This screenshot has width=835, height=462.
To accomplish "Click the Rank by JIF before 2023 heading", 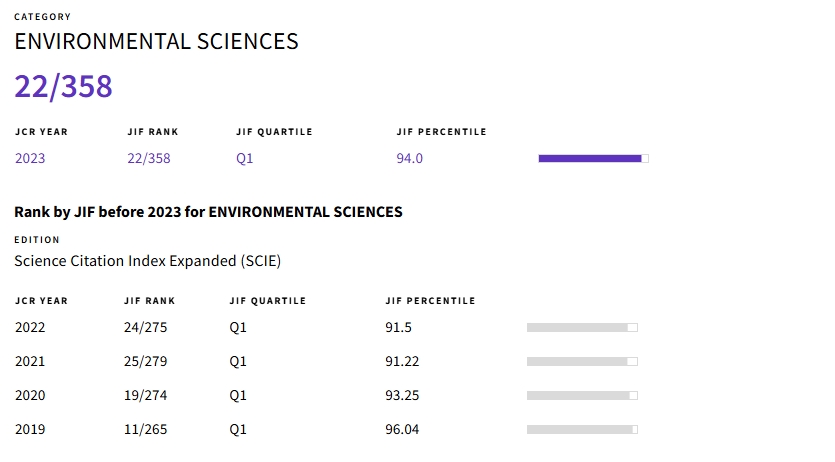I will pyautogui.click(x=208, y=212).
